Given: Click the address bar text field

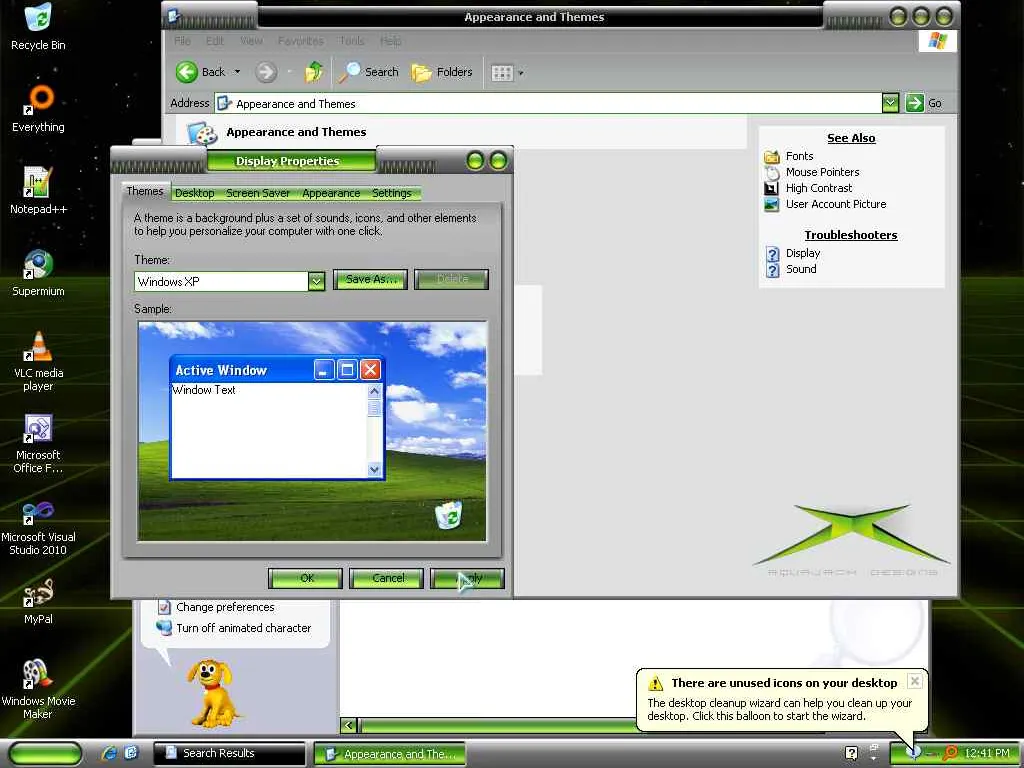Looking at the screenshot, I should 547,103.
